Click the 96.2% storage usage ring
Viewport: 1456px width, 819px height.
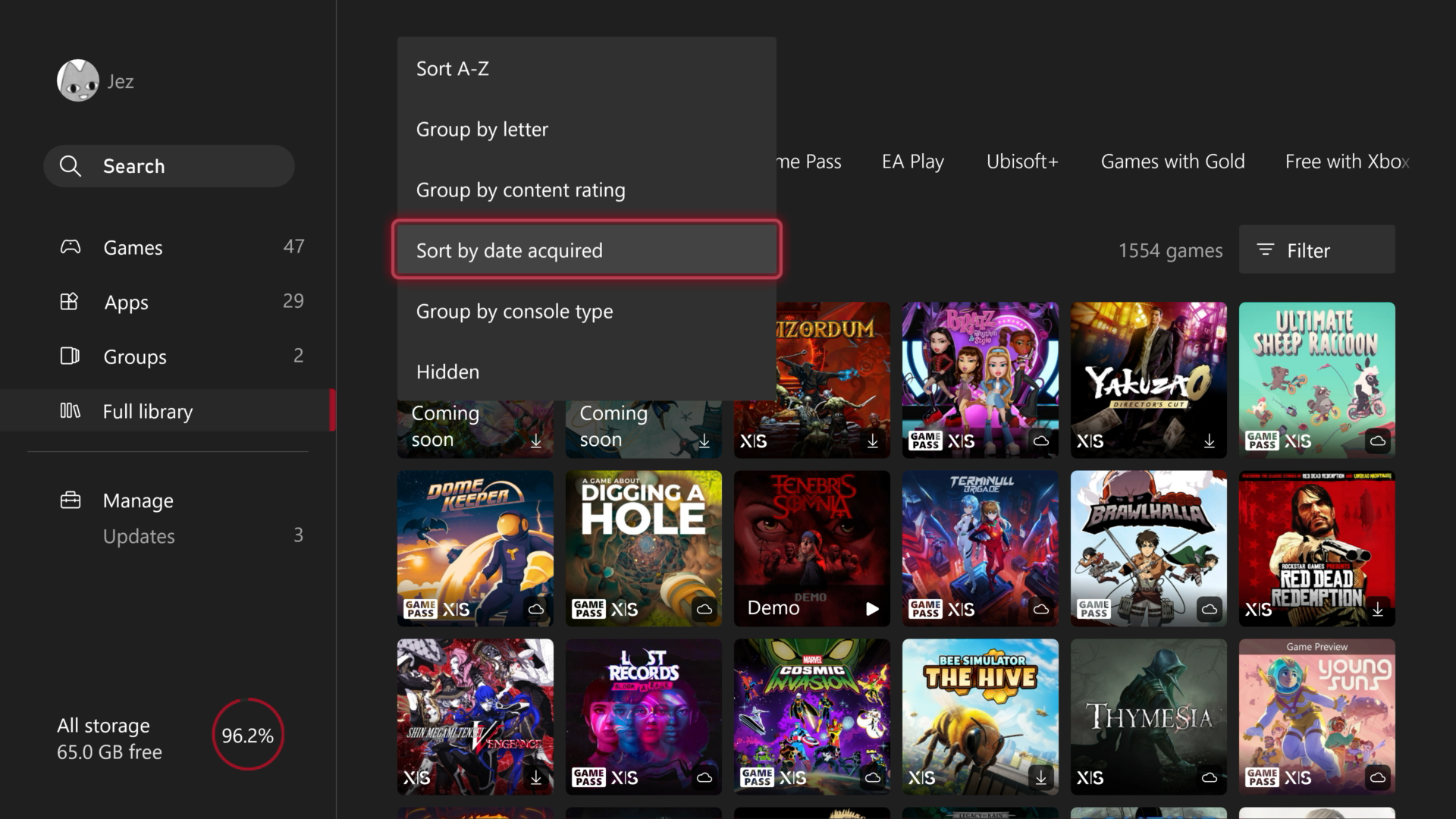[x=247, y=735]
